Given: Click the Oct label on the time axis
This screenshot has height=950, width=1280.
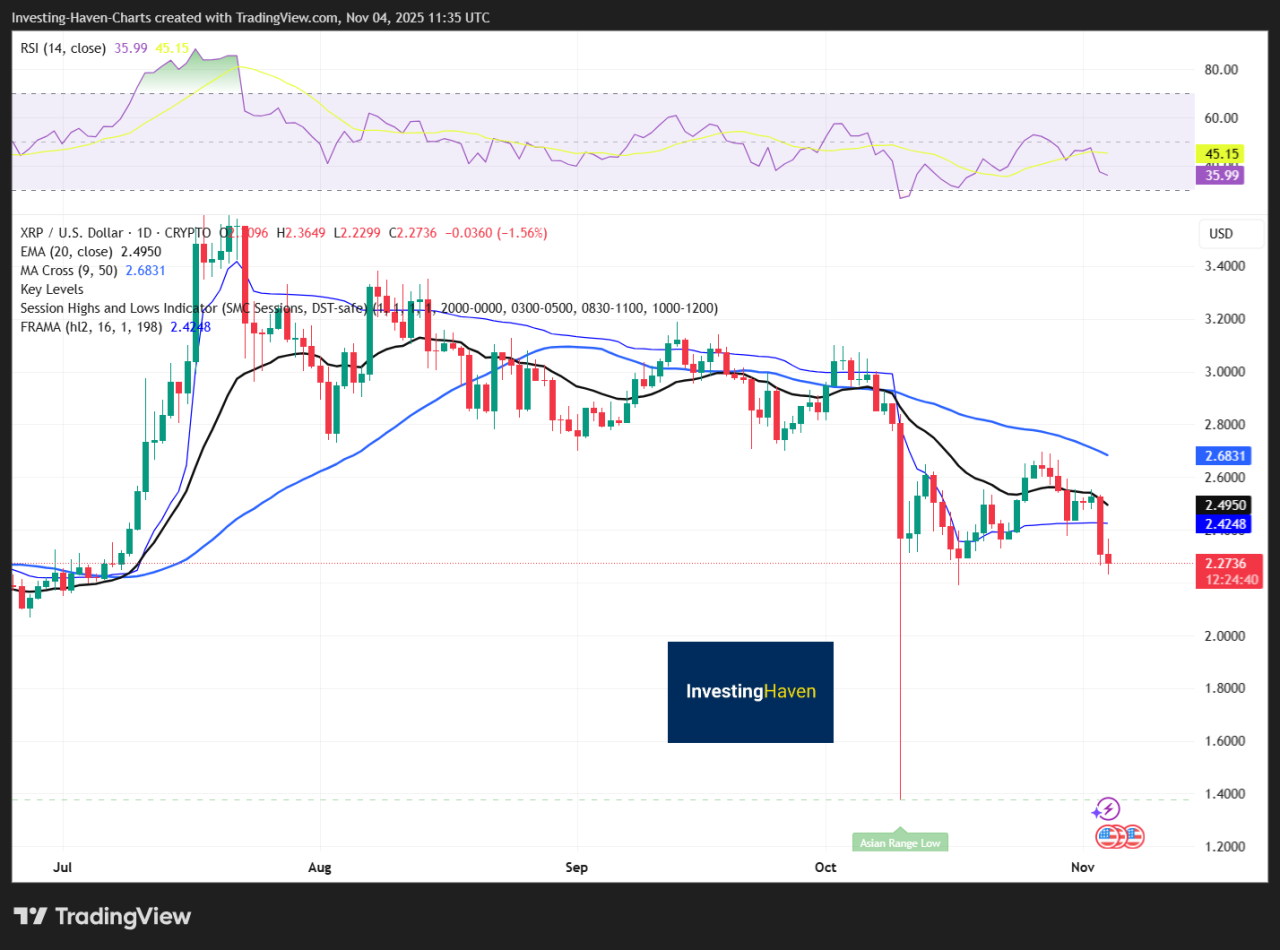Looking at the screenshot, I should [825, 867].
